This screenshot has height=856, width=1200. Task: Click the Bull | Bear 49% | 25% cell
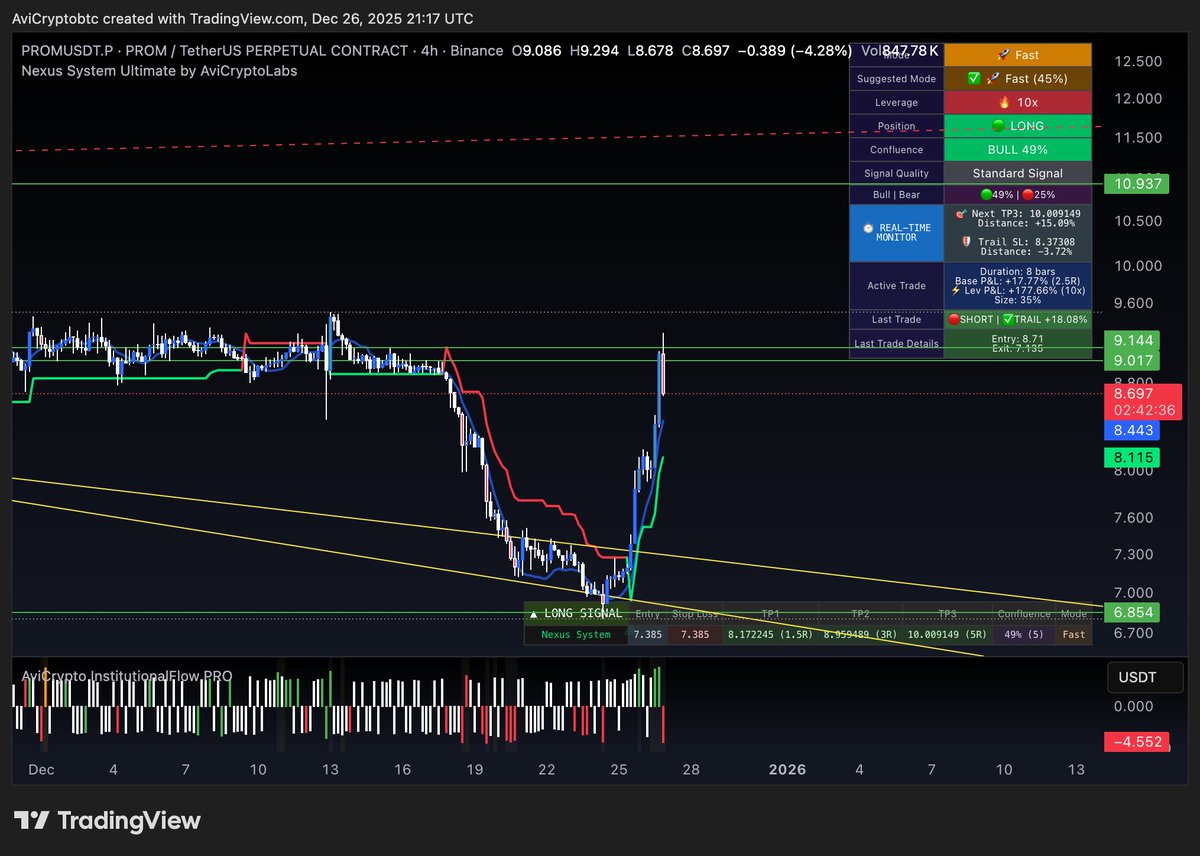(x=1018, y=195)
